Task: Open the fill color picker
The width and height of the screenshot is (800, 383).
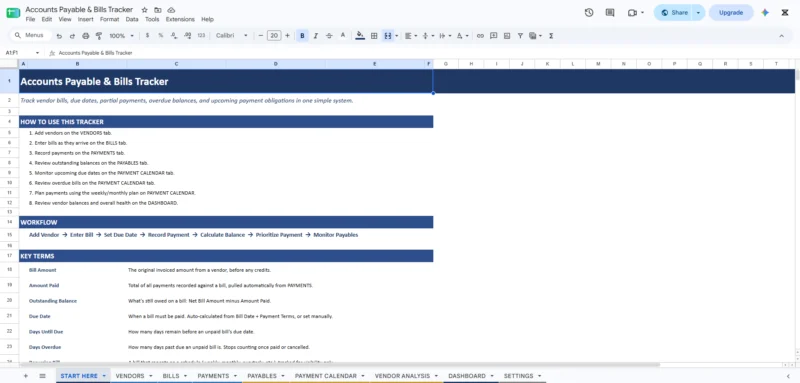Action: pos(360,36)
